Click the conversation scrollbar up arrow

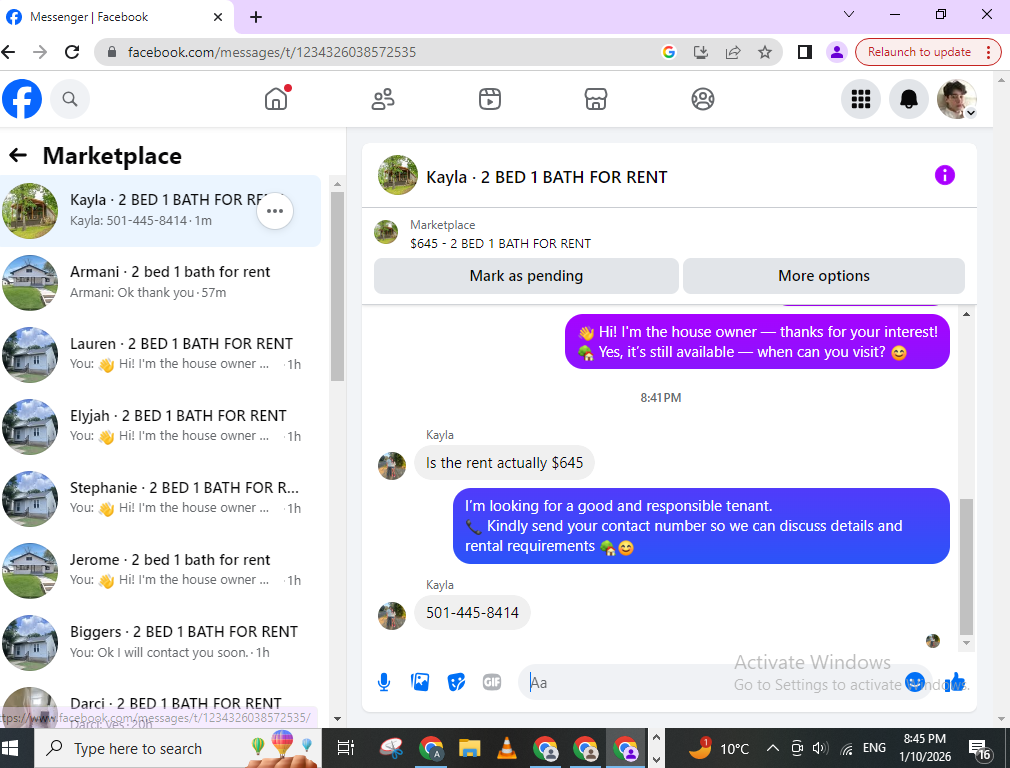tap(966, 314)
